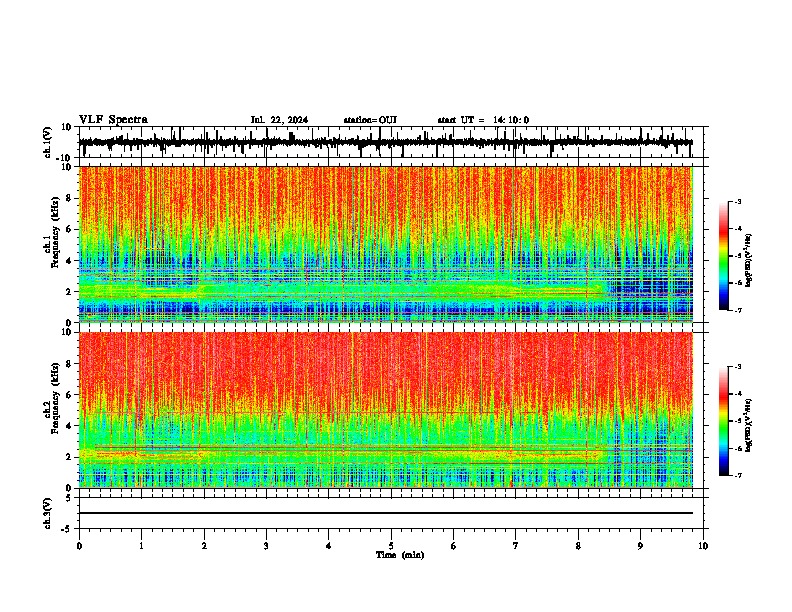This screenshot has width=792, height=612.
Task: Click the ch.2 "Frequency (kHz)" axis label
Action: point(56,398)
